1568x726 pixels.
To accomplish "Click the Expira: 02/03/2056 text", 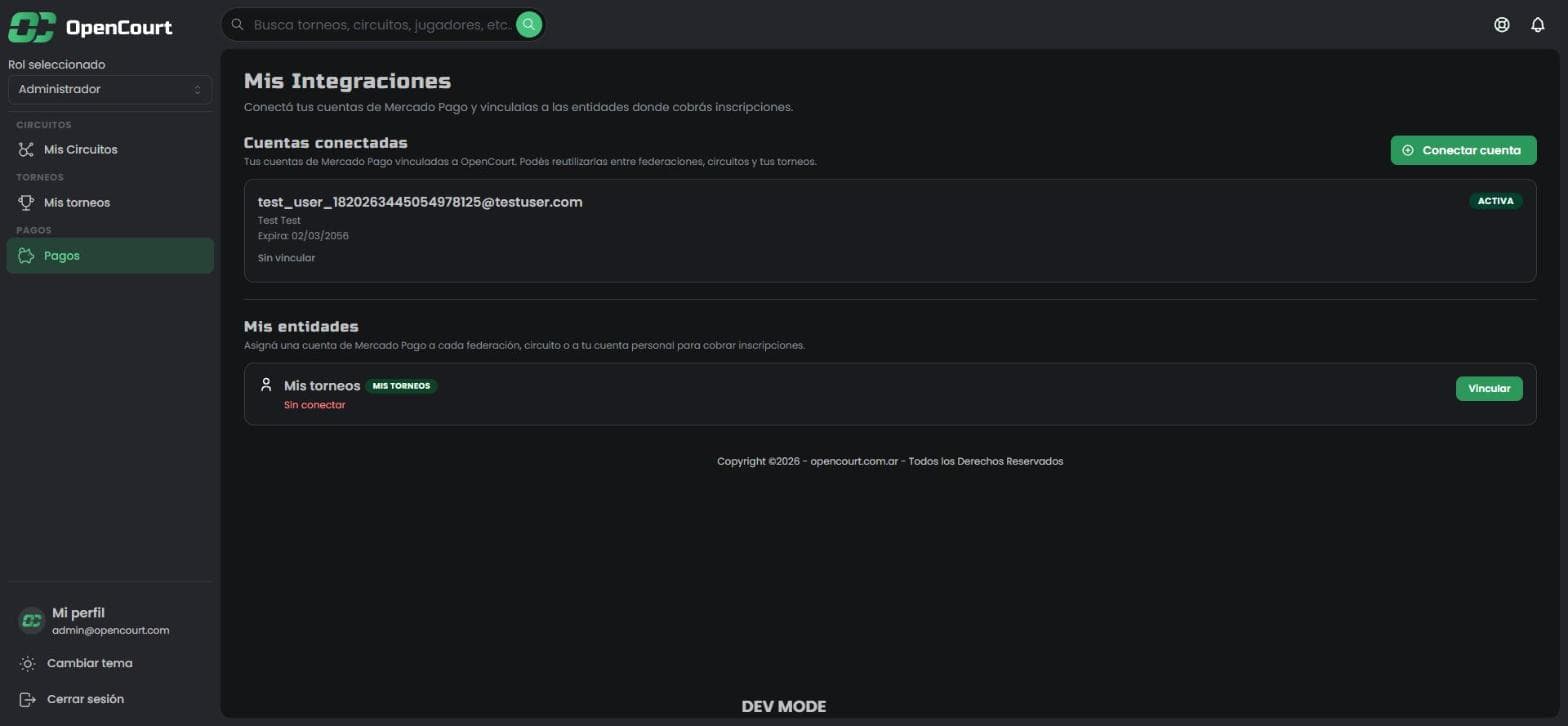I will tap(303, 236).
